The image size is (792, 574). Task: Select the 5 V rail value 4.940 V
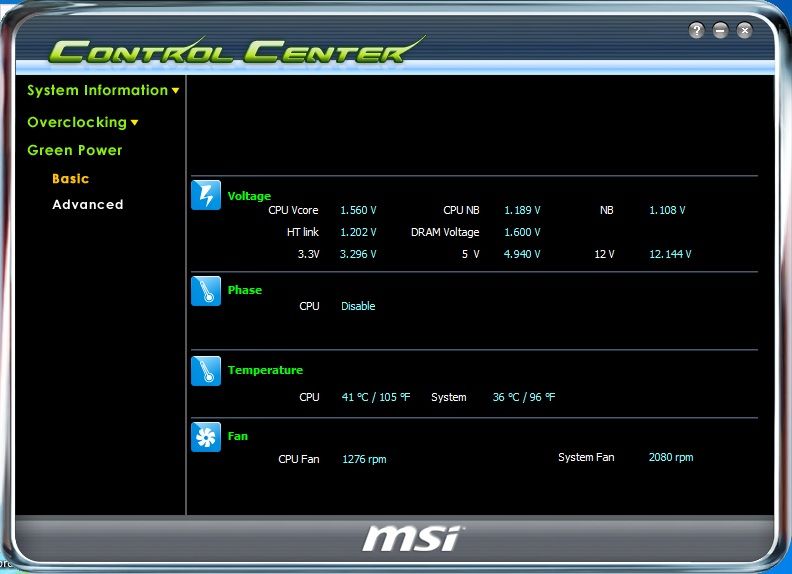pos(522,254)
